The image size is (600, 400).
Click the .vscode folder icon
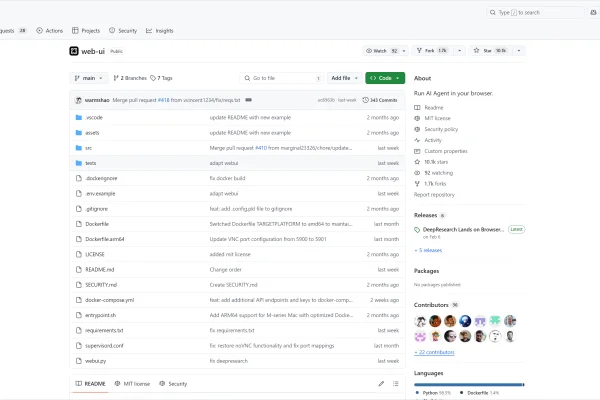click(79, 118)
